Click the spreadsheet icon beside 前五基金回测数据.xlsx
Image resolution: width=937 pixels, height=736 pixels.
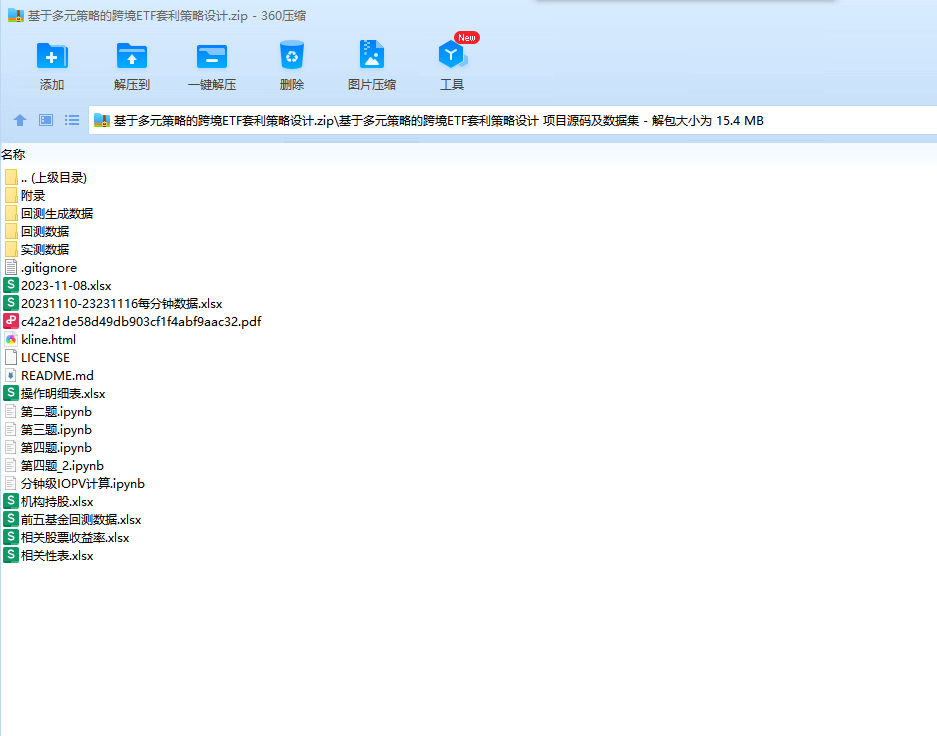(x=11, y=519)
